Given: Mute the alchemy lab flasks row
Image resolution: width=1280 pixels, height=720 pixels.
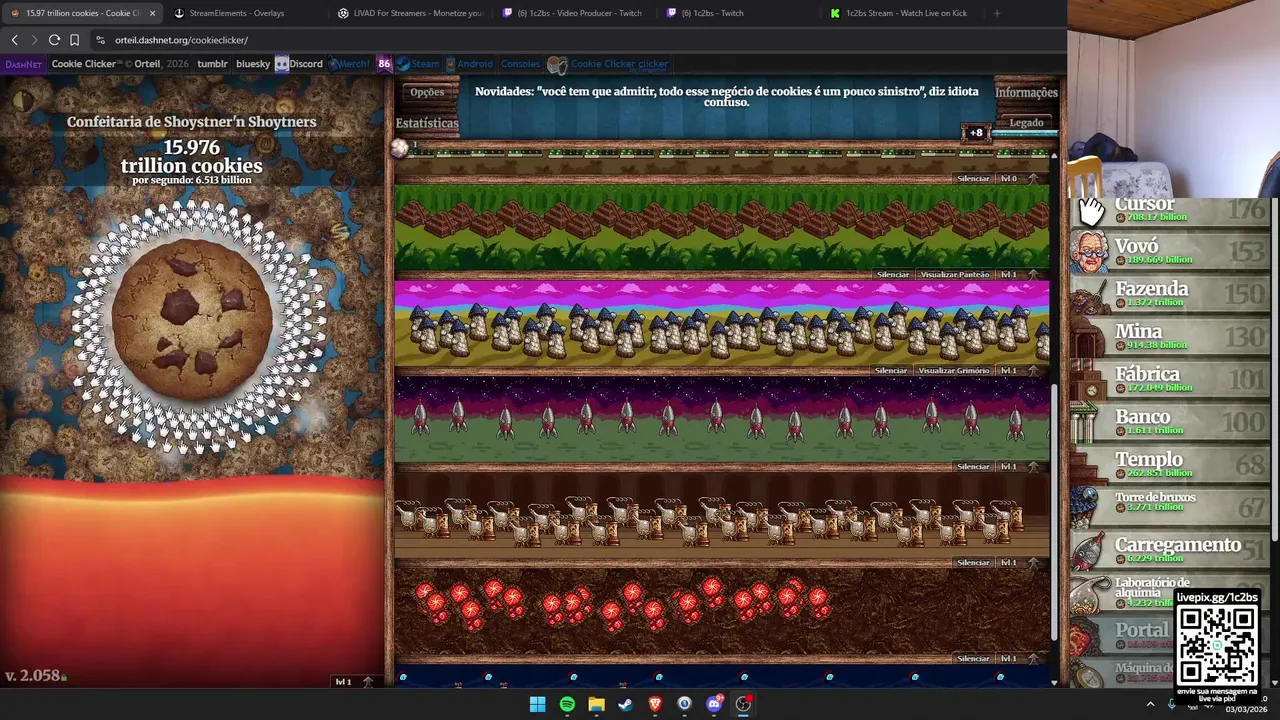Looking at the screenshot, I should click(x=973, y=562).
